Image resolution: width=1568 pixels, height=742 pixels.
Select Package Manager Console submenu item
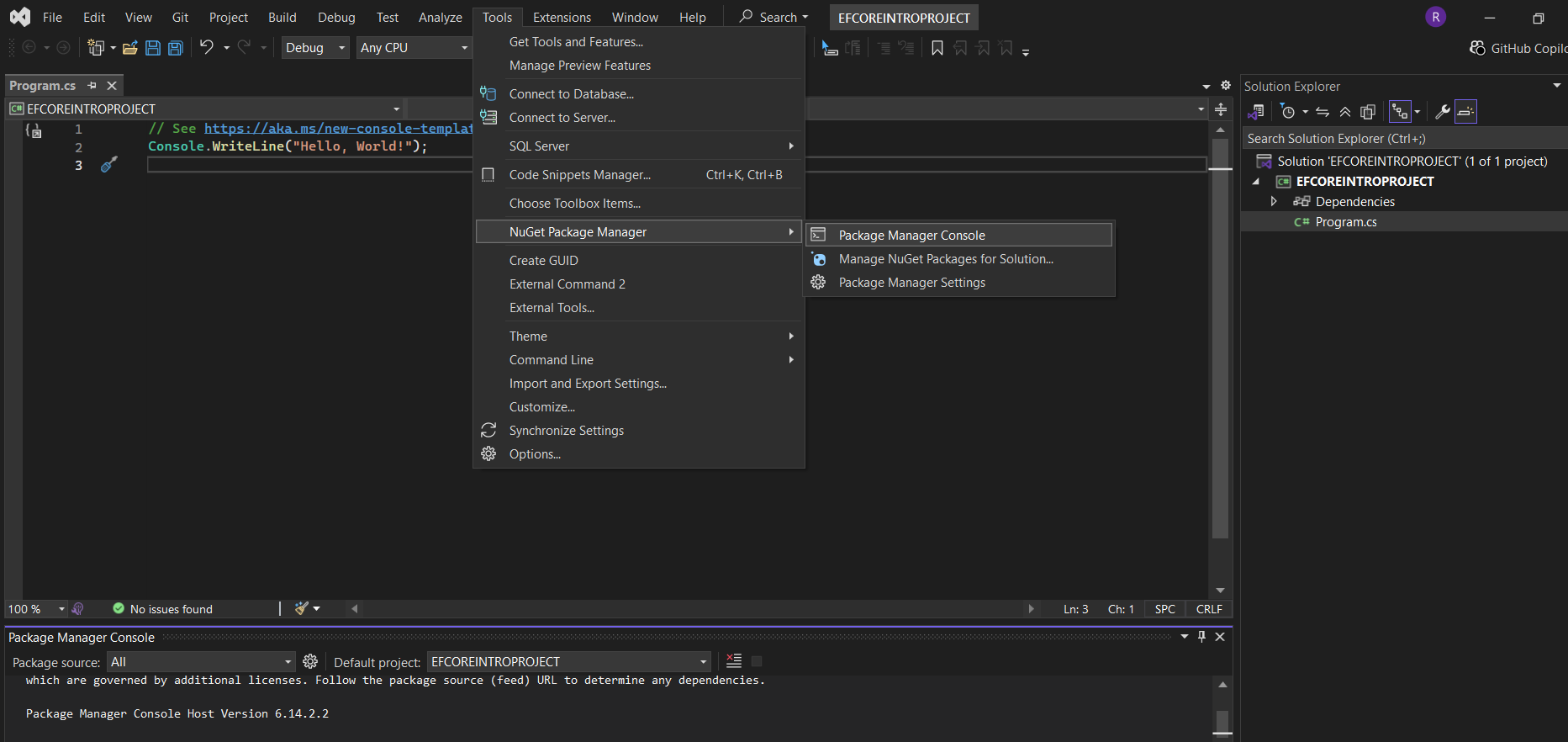(x=911, y=236)
